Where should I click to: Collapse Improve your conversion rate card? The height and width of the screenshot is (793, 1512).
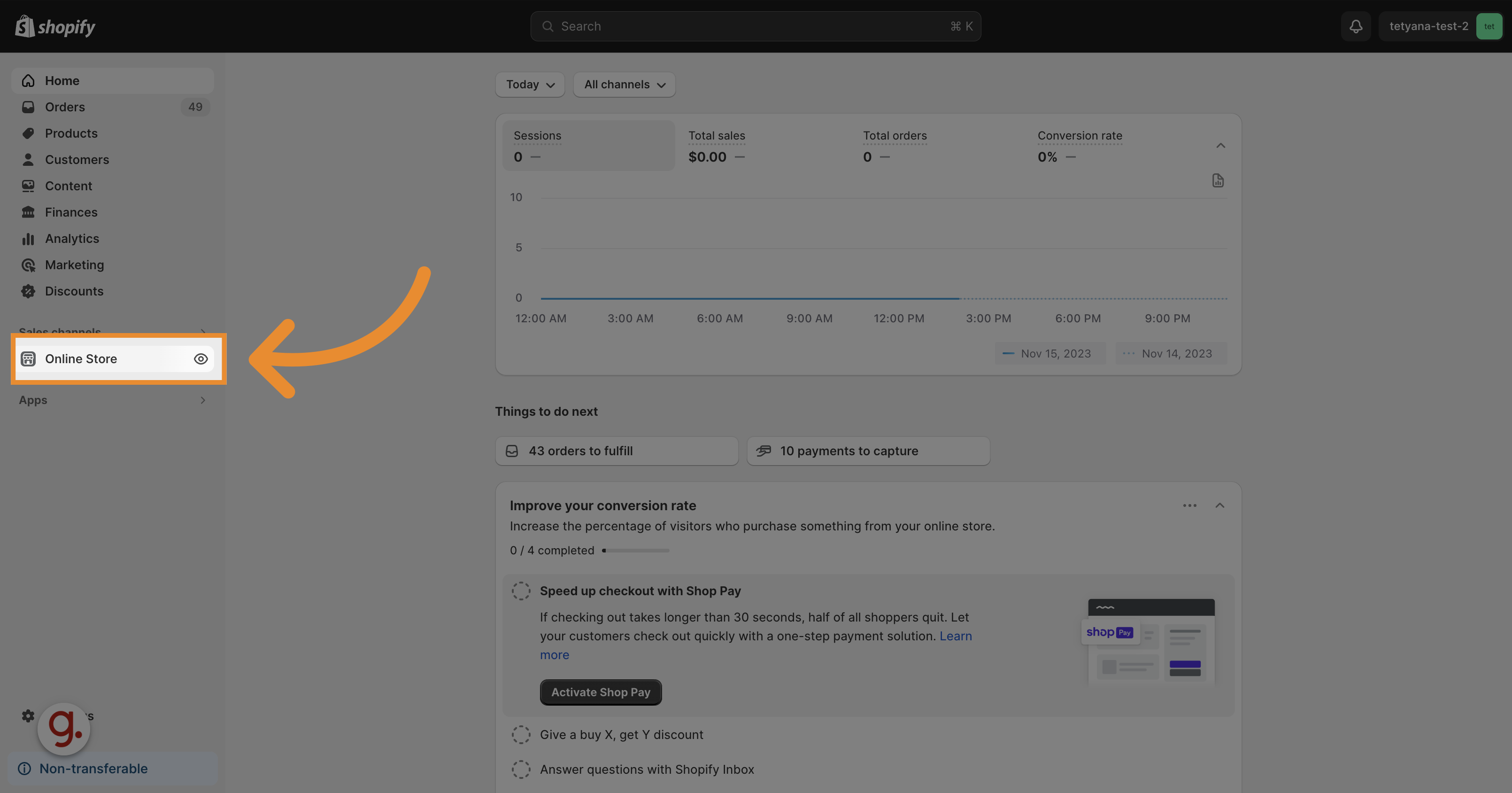click(x=1220, y=506)
